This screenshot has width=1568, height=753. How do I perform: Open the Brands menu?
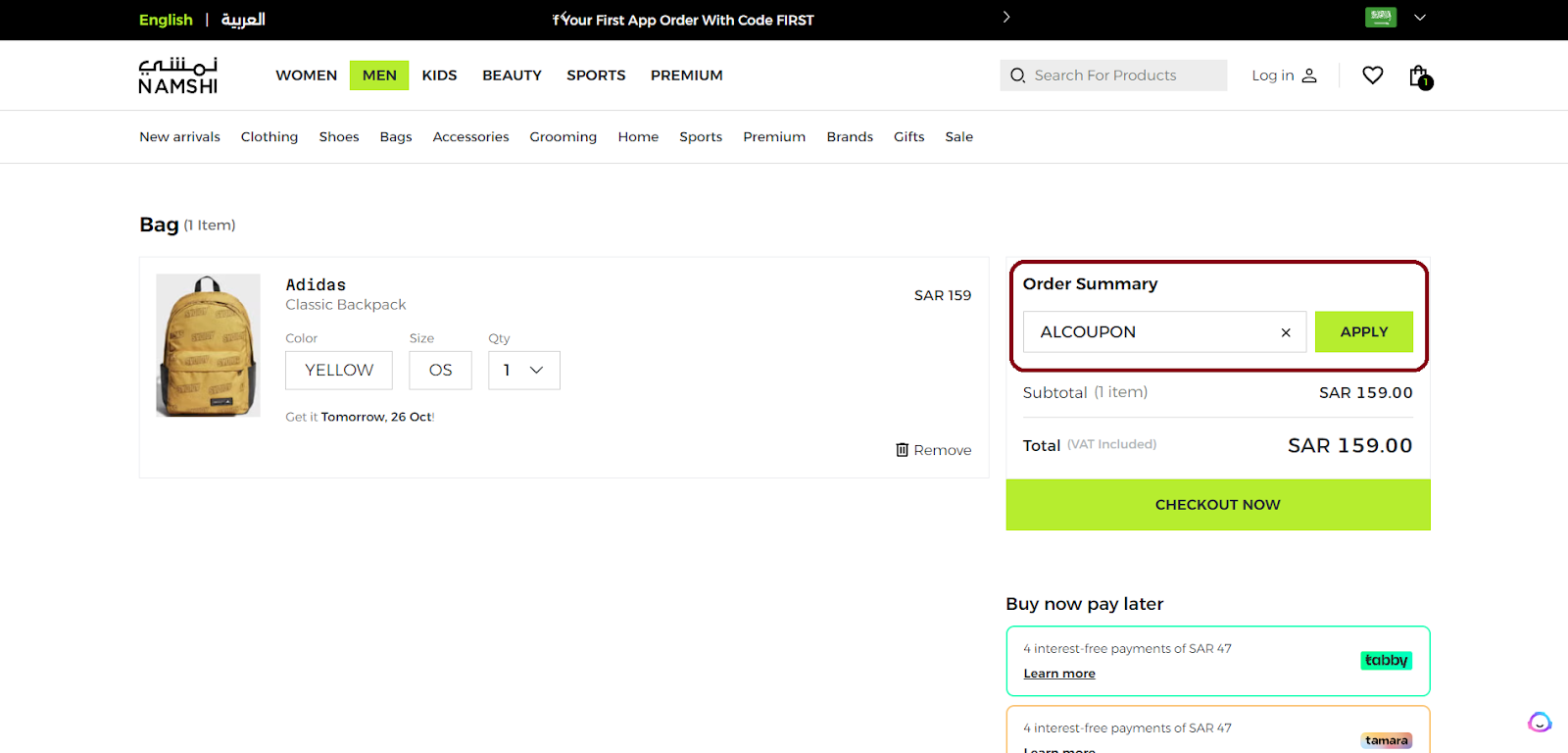[x=850, y=137]
